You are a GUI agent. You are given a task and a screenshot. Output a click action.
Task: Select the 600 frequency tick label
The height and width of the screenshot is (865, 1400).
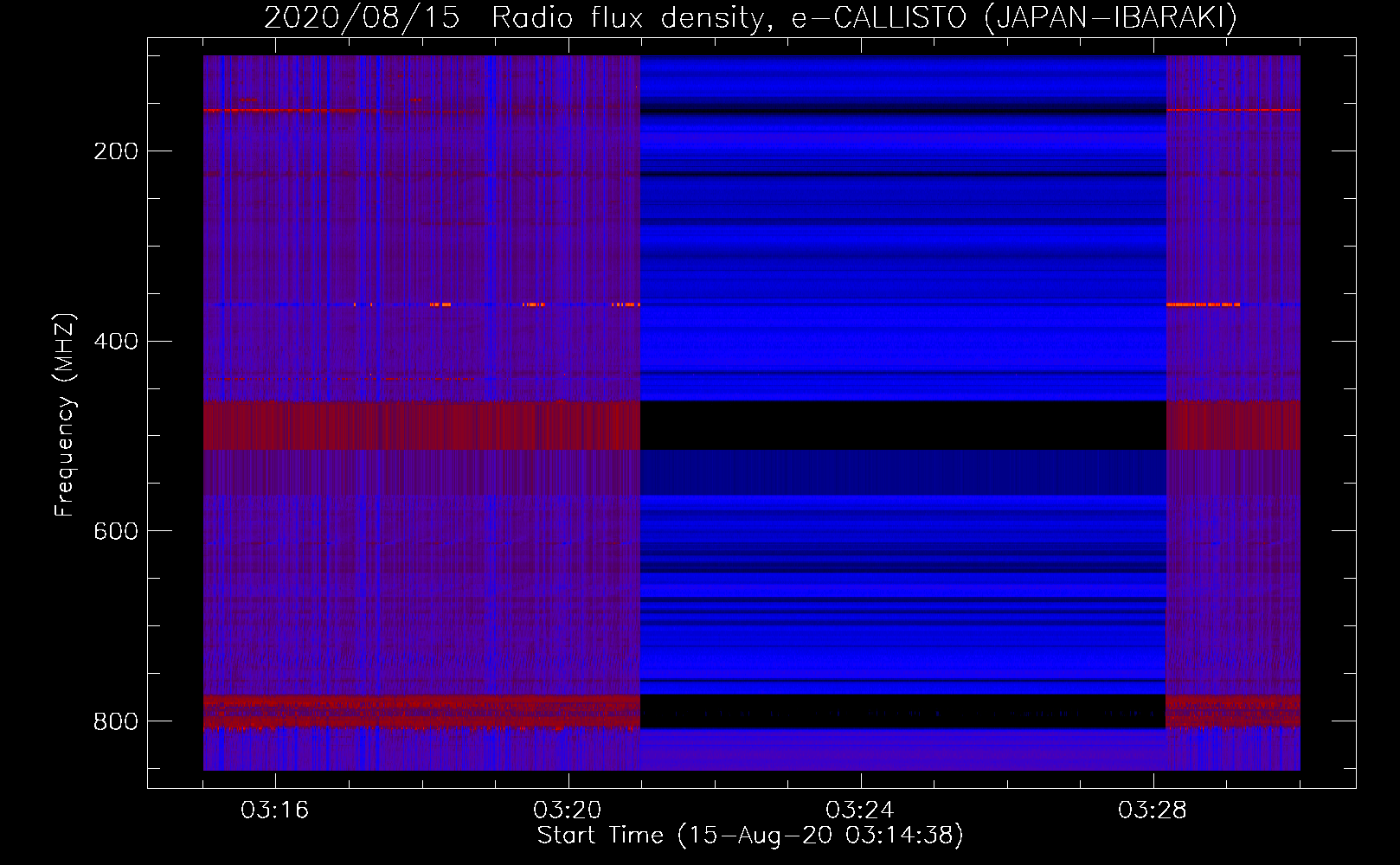pyautogui.click(x=116, y=531)
